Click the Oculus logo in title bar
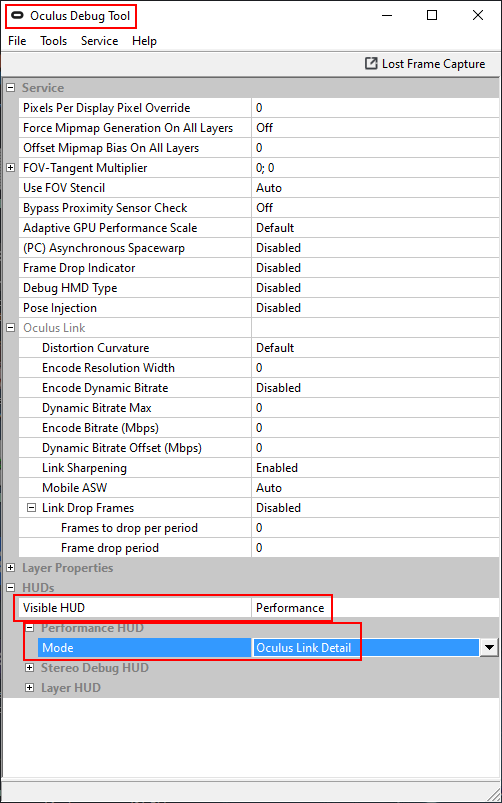The height and width of the screenshot is (803, 502). click(17, 16)
